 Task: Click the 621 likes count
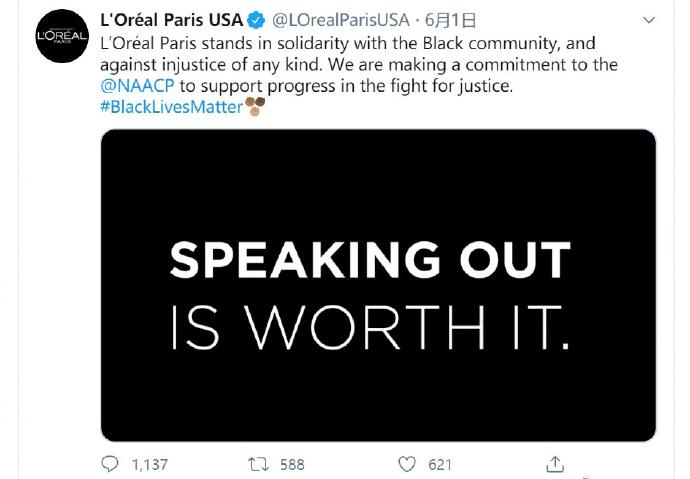click(439, 464)
